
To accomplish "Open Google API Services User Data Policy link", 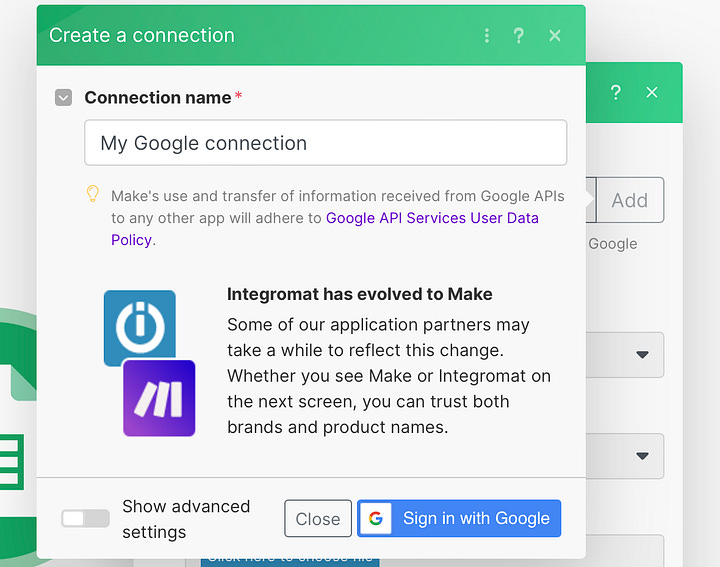I will click(x=325, y=229).
